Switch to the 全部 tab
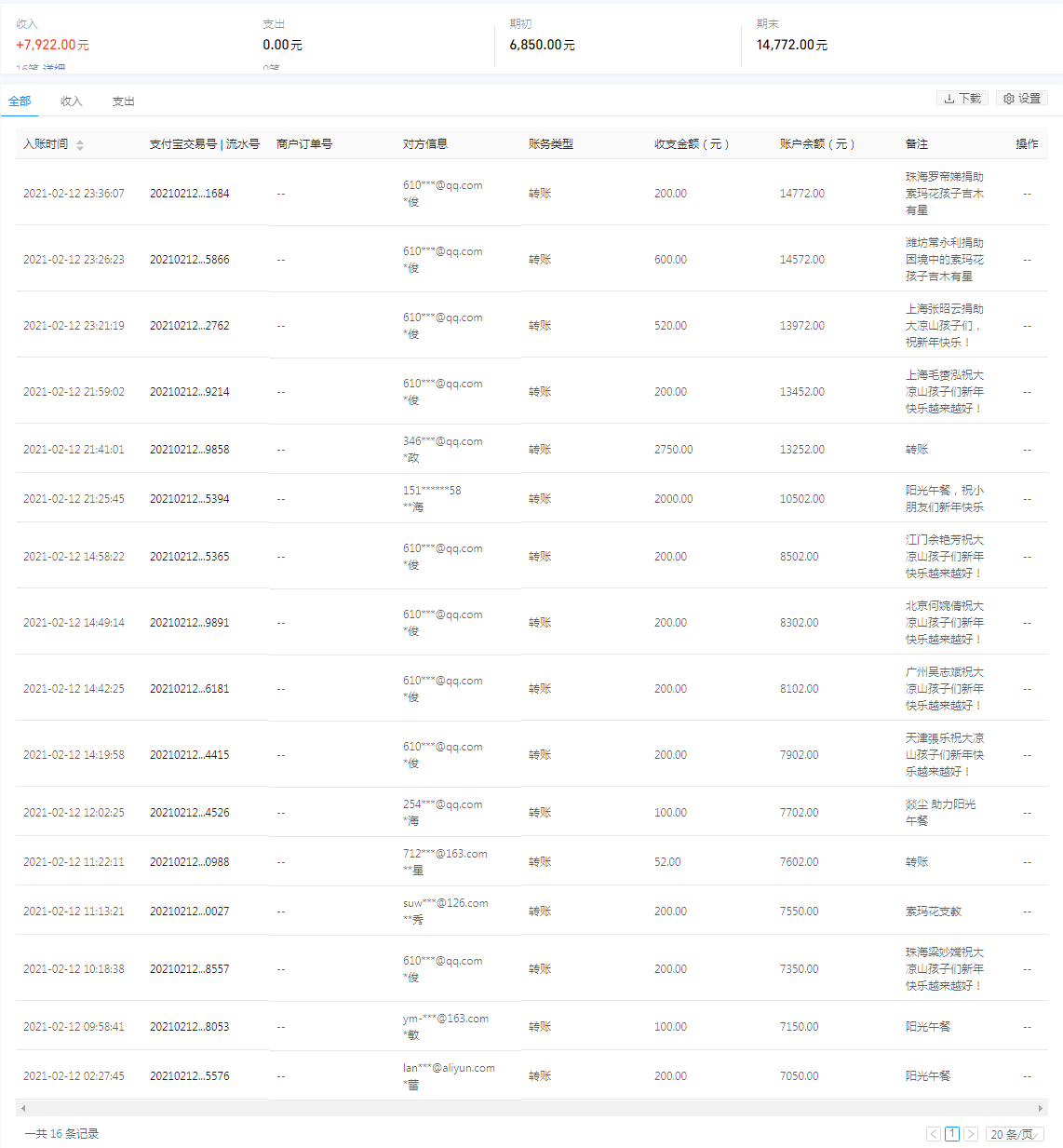 [x=20, y=101]
